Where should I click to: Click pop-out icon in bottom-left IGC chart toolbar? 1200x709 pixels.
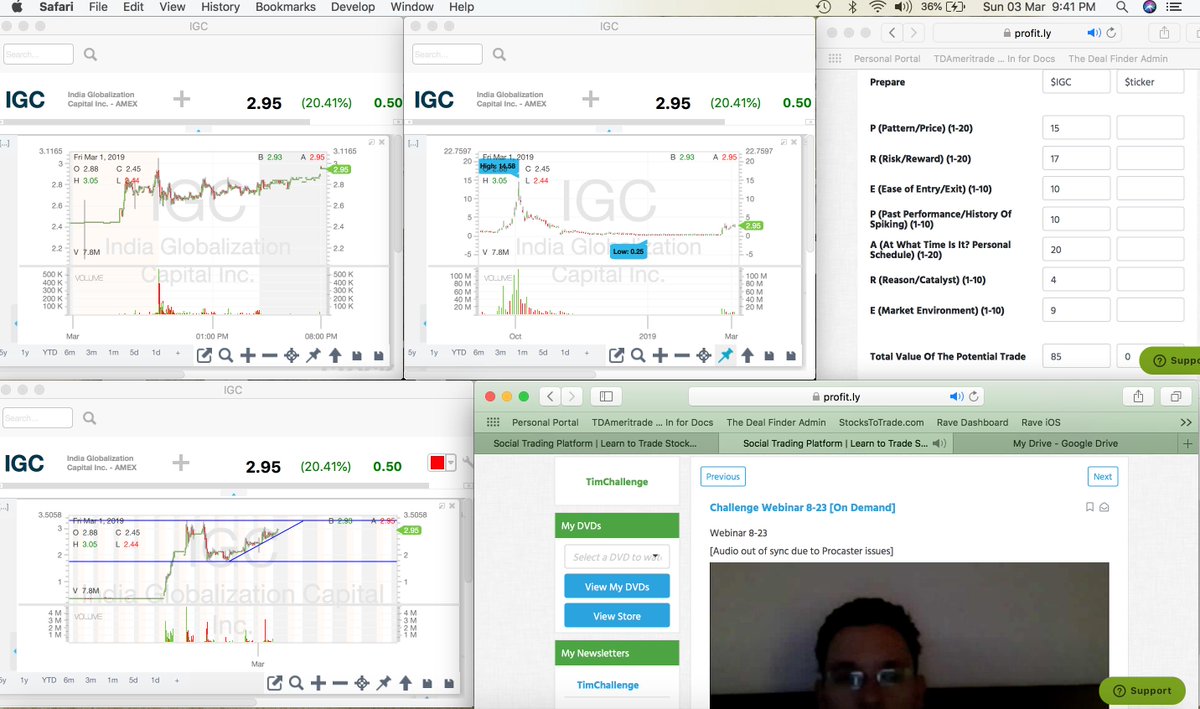pos(275,683)
